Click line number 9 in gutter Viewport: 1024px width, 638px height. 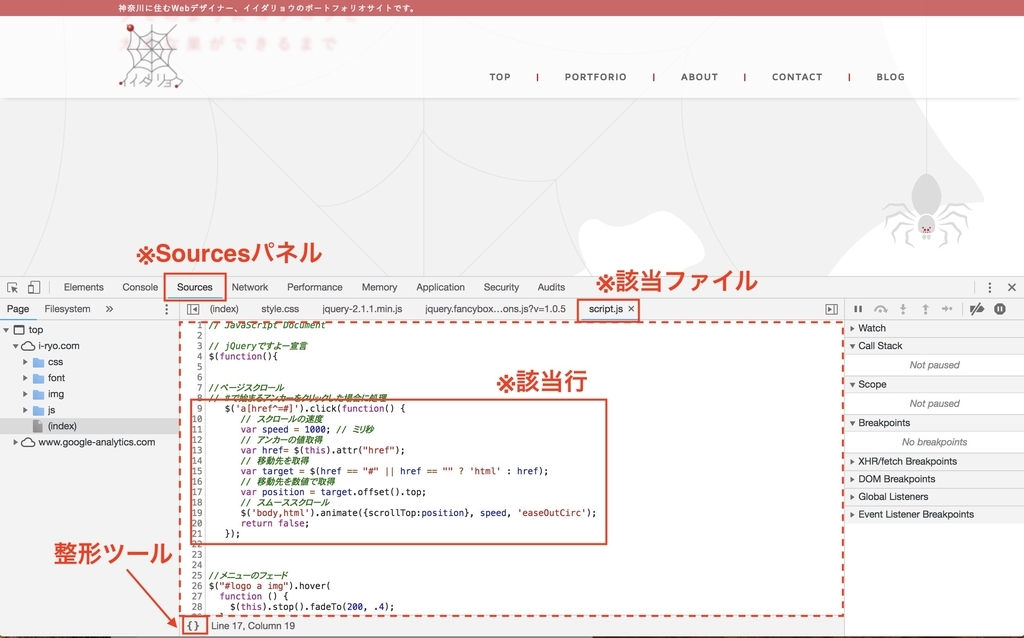pyautogui.click(x=200, y=408)
